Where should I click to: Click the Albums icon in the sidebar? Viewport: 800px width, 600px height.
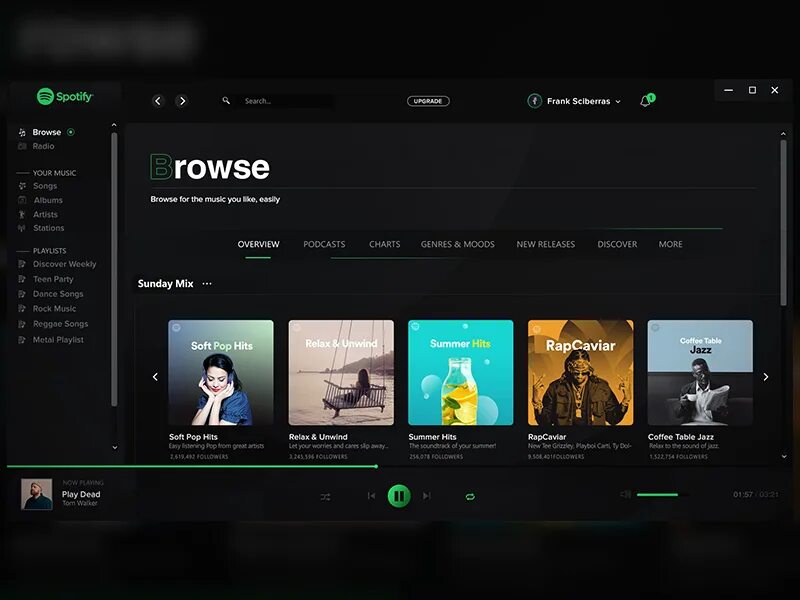[x=22, y=200]
